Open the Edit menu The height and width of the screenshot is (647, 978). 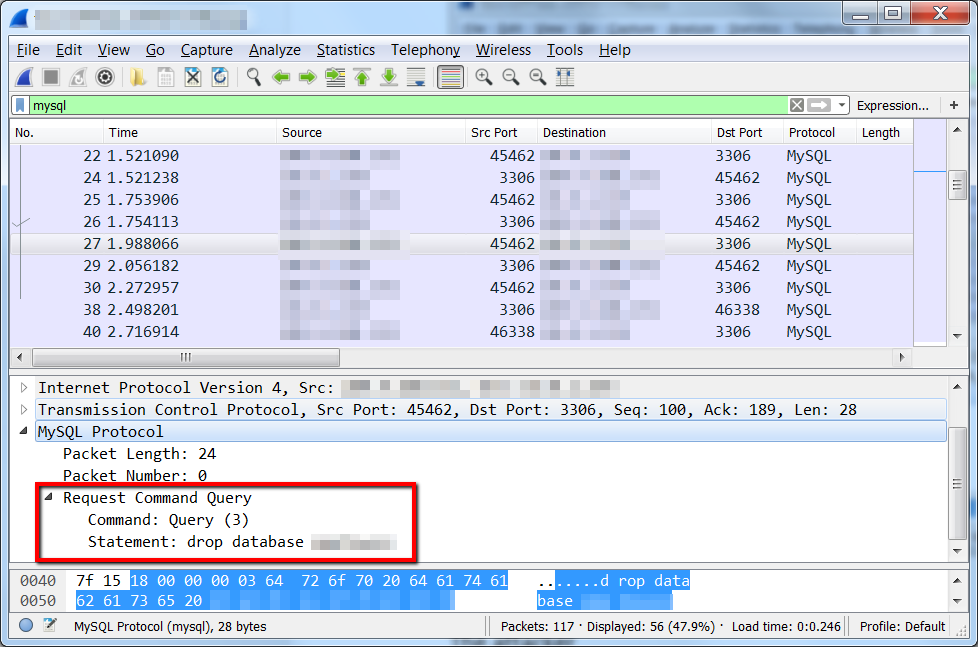(69, 50)
